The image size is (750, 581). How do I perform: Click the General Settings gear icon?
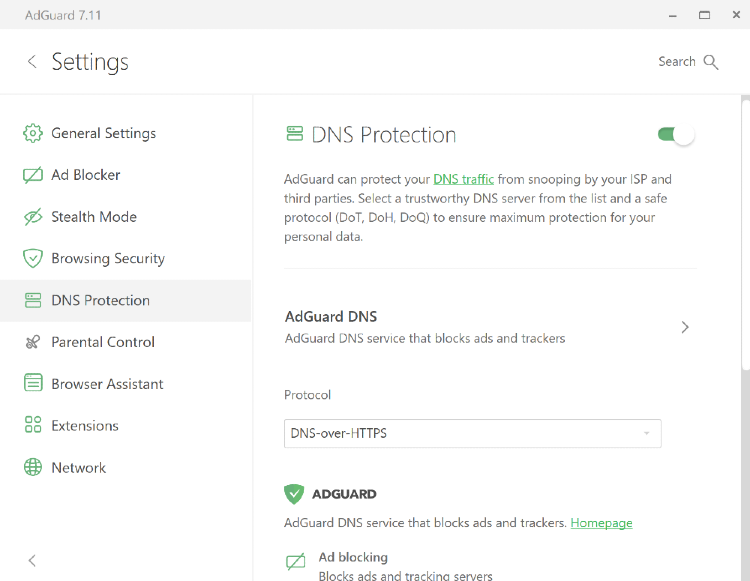click(x=33, y=133)
